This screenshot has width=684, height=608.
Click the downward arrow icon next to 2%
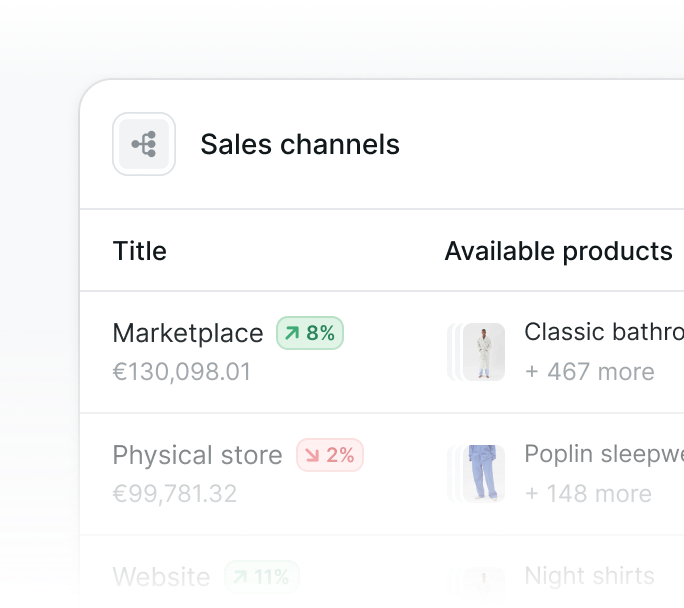click(312, 455)
